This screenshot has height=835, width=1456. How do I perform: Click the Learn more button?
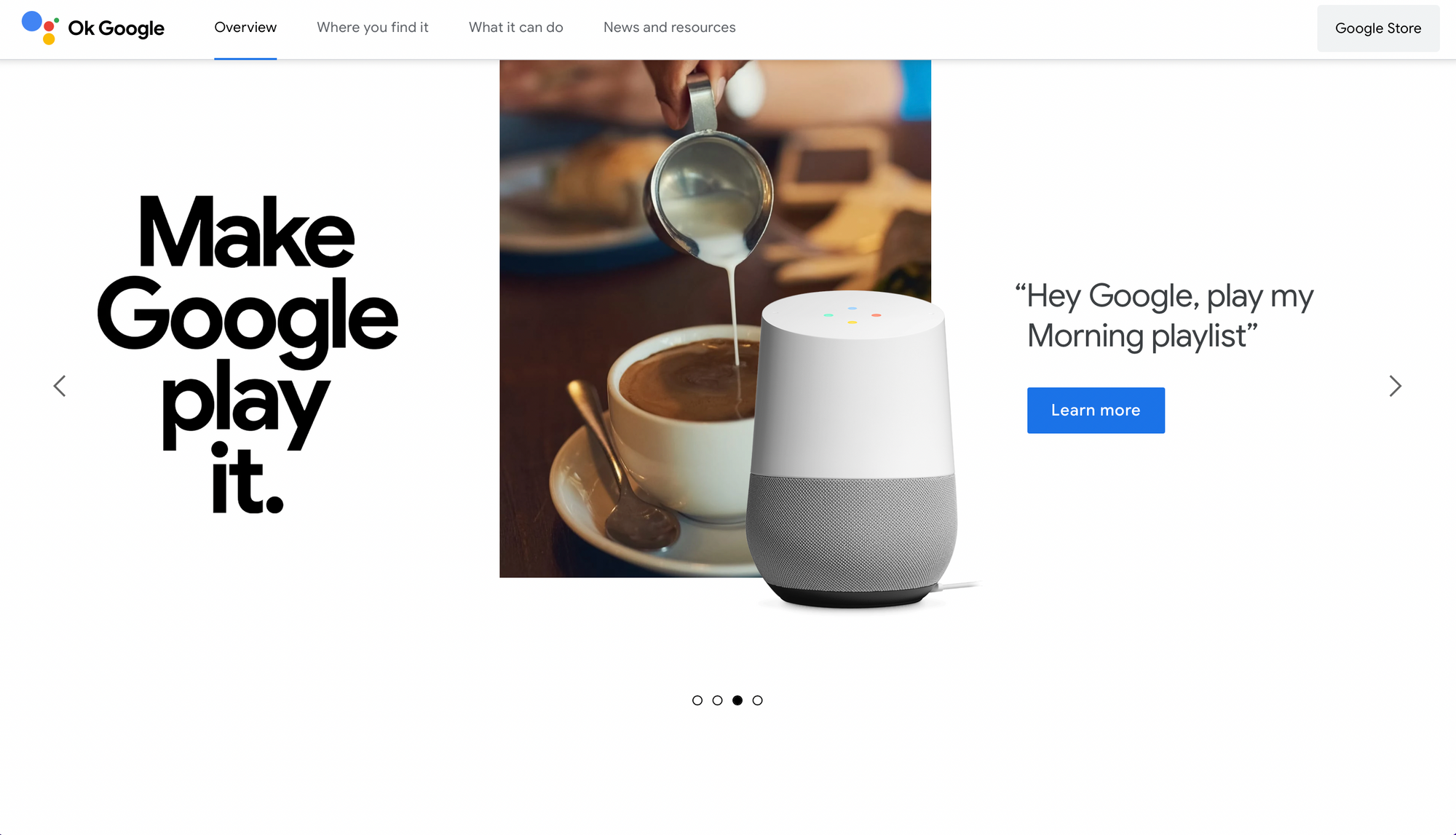[x=1096, y=410]
